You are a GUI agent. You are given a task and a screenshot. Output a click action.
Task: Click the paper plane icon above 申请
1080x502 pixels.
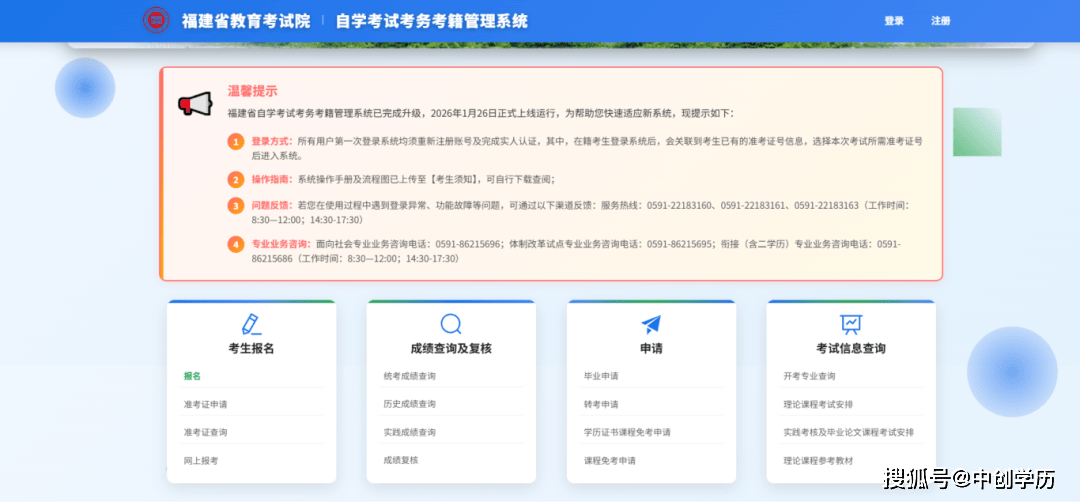[x=651, y=324]
